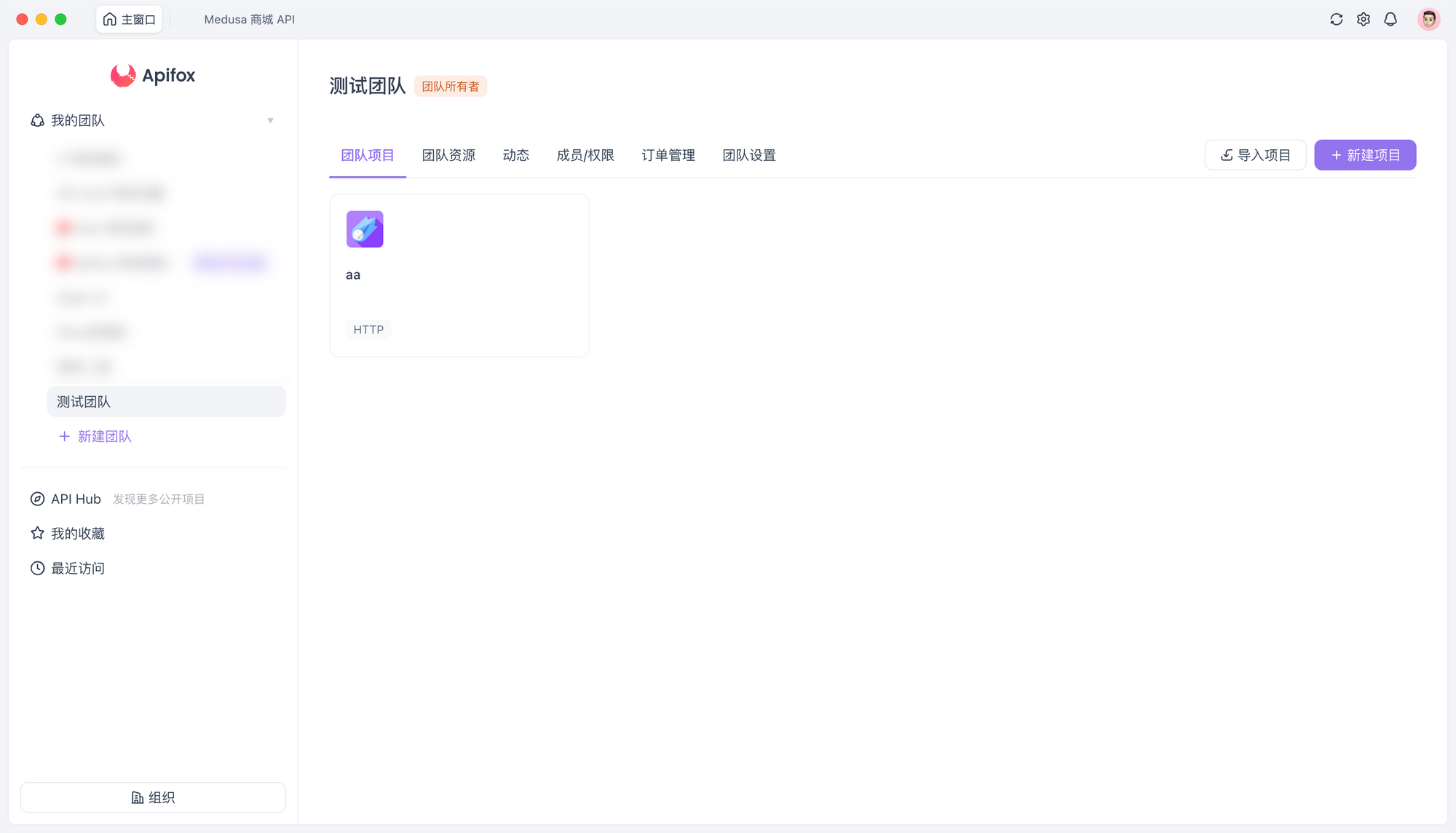Screen dimensions: 1456x833
Task: Open the Medusa 商城 API tab
Action: click(250, 20)
